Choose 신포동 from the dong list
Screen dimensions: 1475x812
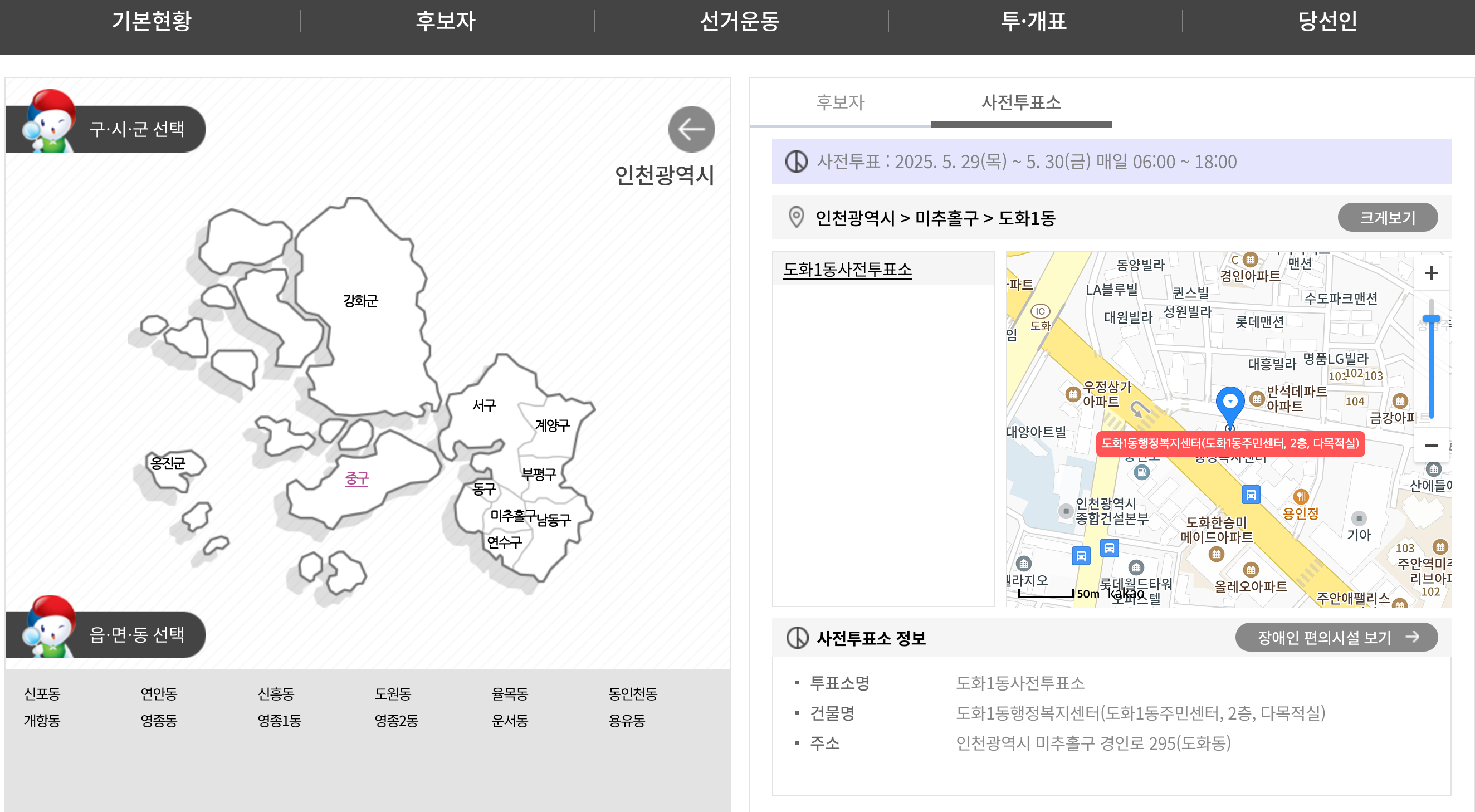[x=42, y=694]
